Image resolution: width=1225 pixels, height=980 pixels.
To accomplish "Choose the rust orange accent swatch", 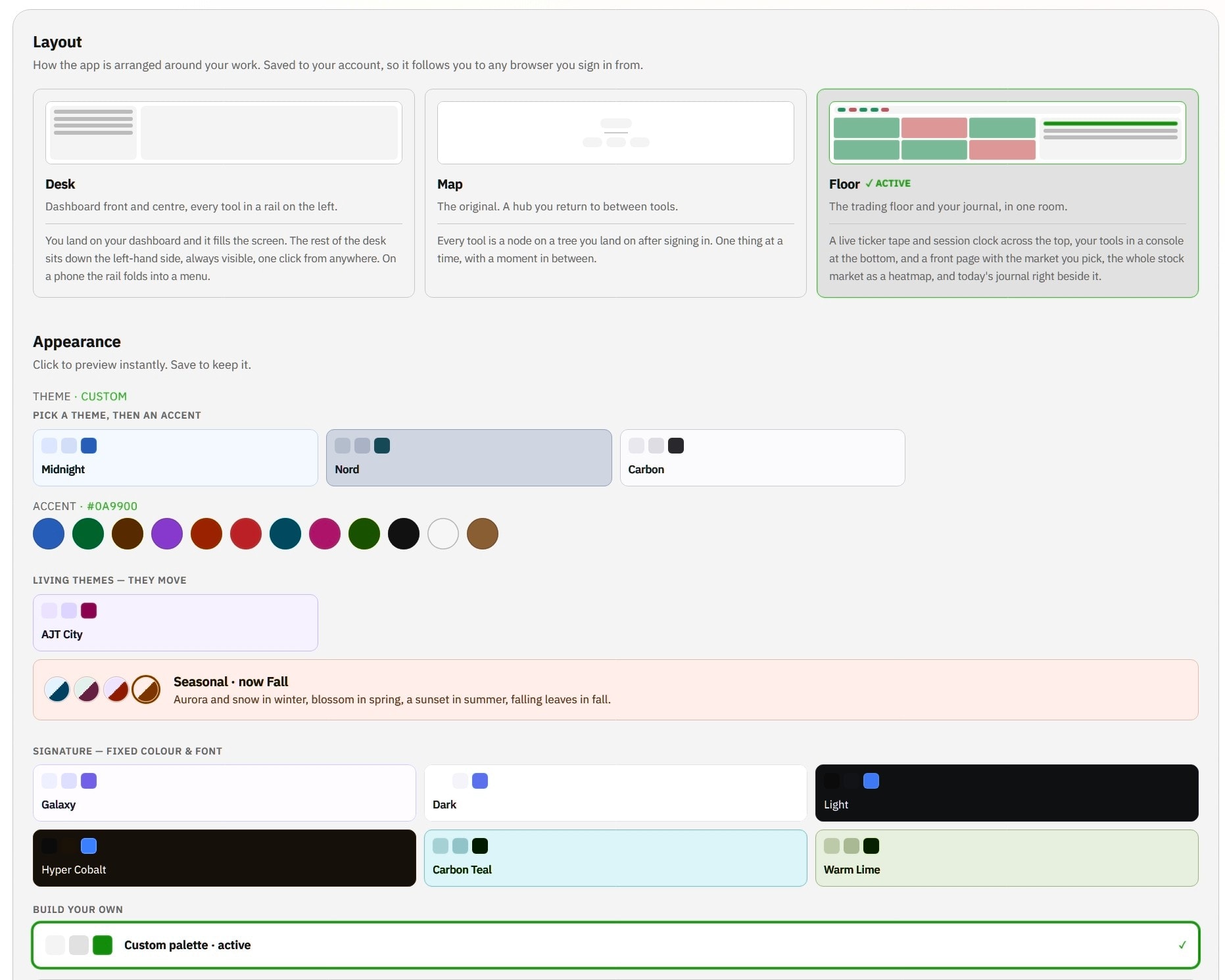I will (x=206, y=534).
